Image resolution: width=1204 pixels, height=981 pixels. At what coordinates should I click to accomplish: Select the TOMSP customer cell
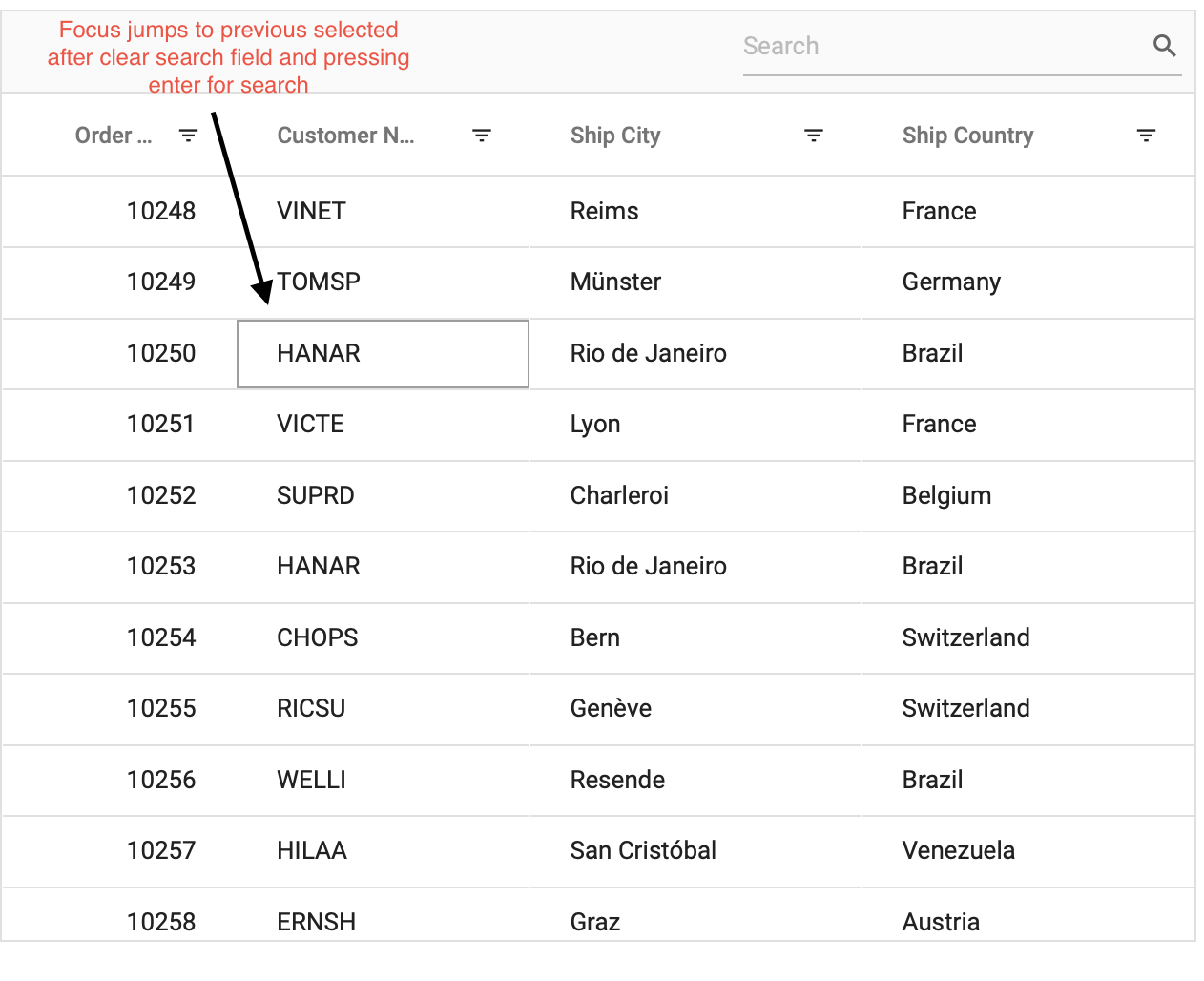pos(319,282)
